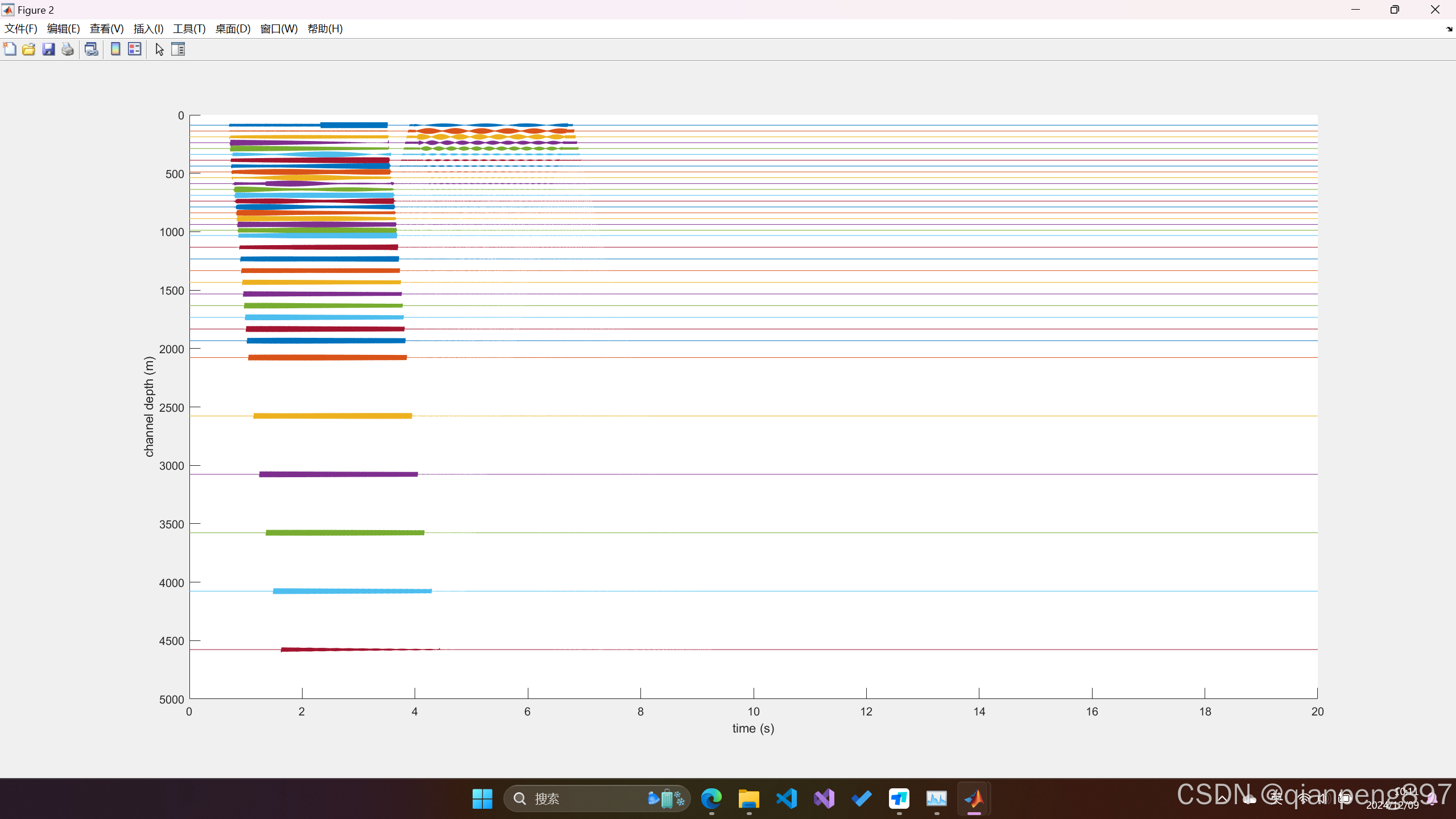This screenshot has width=1456, height=819.
Task: Open the 文件(F) menu
Action: click(x=21, y=29)
